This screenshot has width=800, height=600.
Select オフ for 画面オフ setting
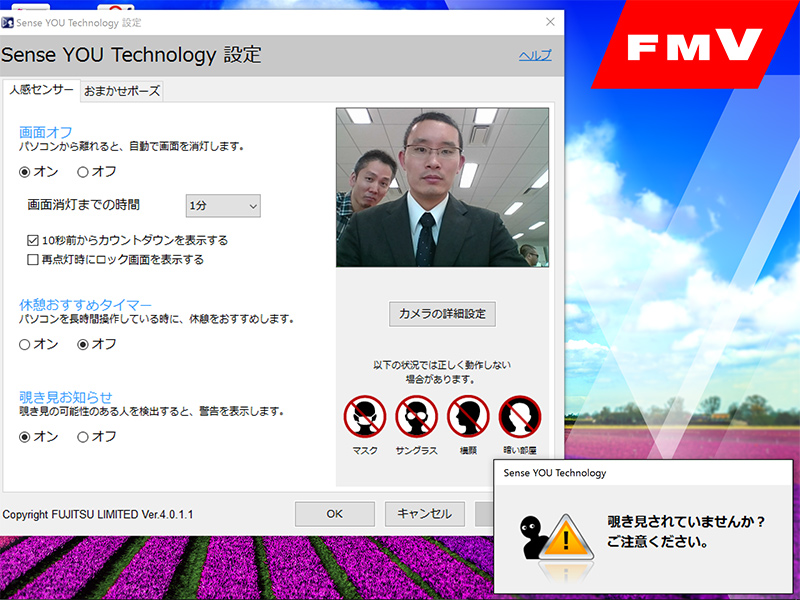point(83,171)
